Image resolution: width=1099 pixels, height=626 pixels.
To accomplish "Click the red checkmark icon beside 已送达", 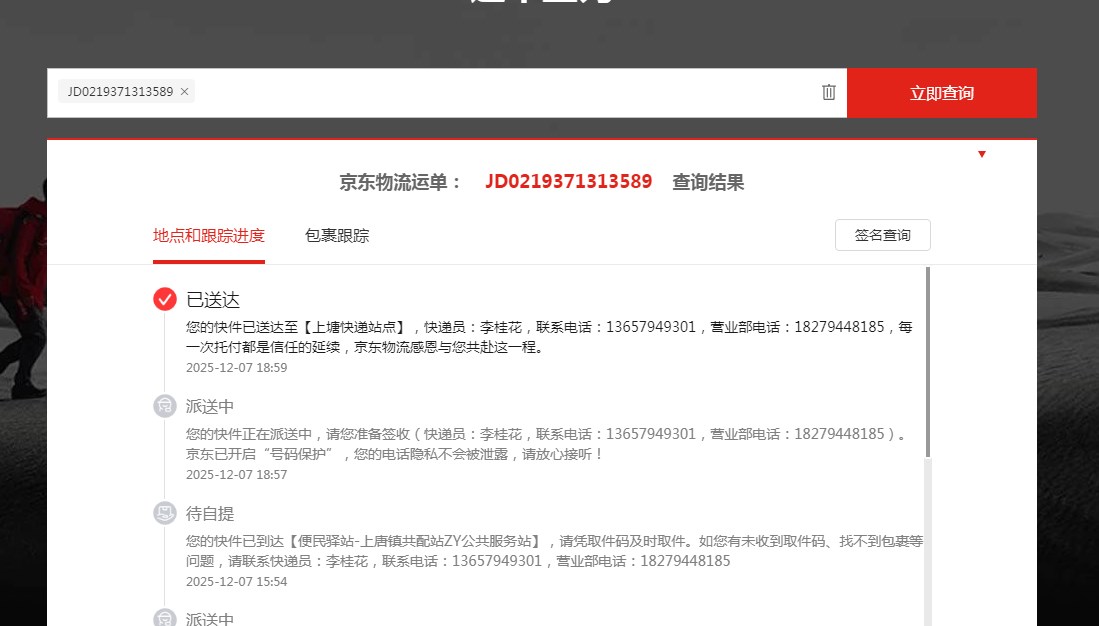I will click(x=165, y=299).
